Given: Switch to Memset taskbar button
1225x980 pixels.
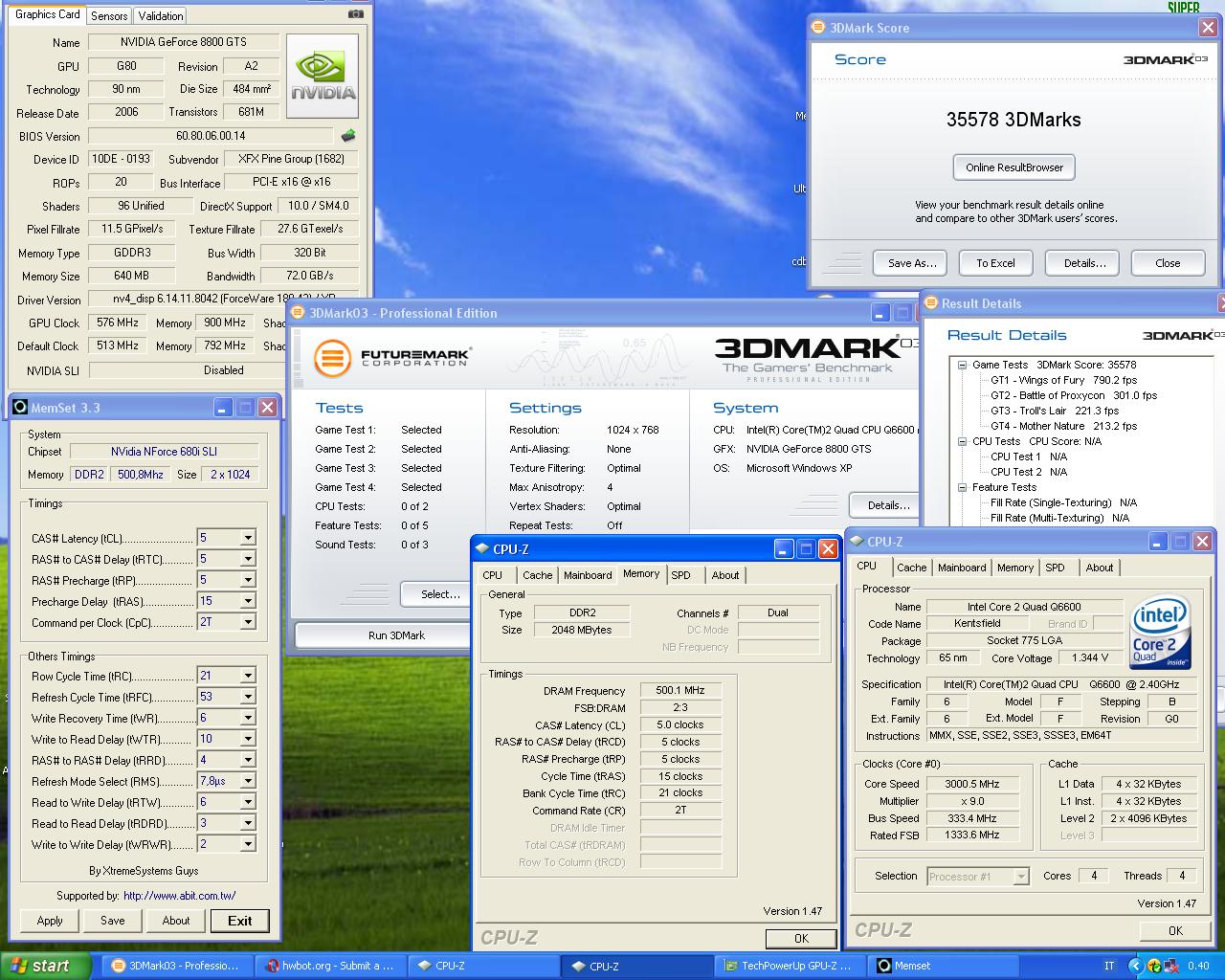Looking at the screenshot, I should point(943,966).
